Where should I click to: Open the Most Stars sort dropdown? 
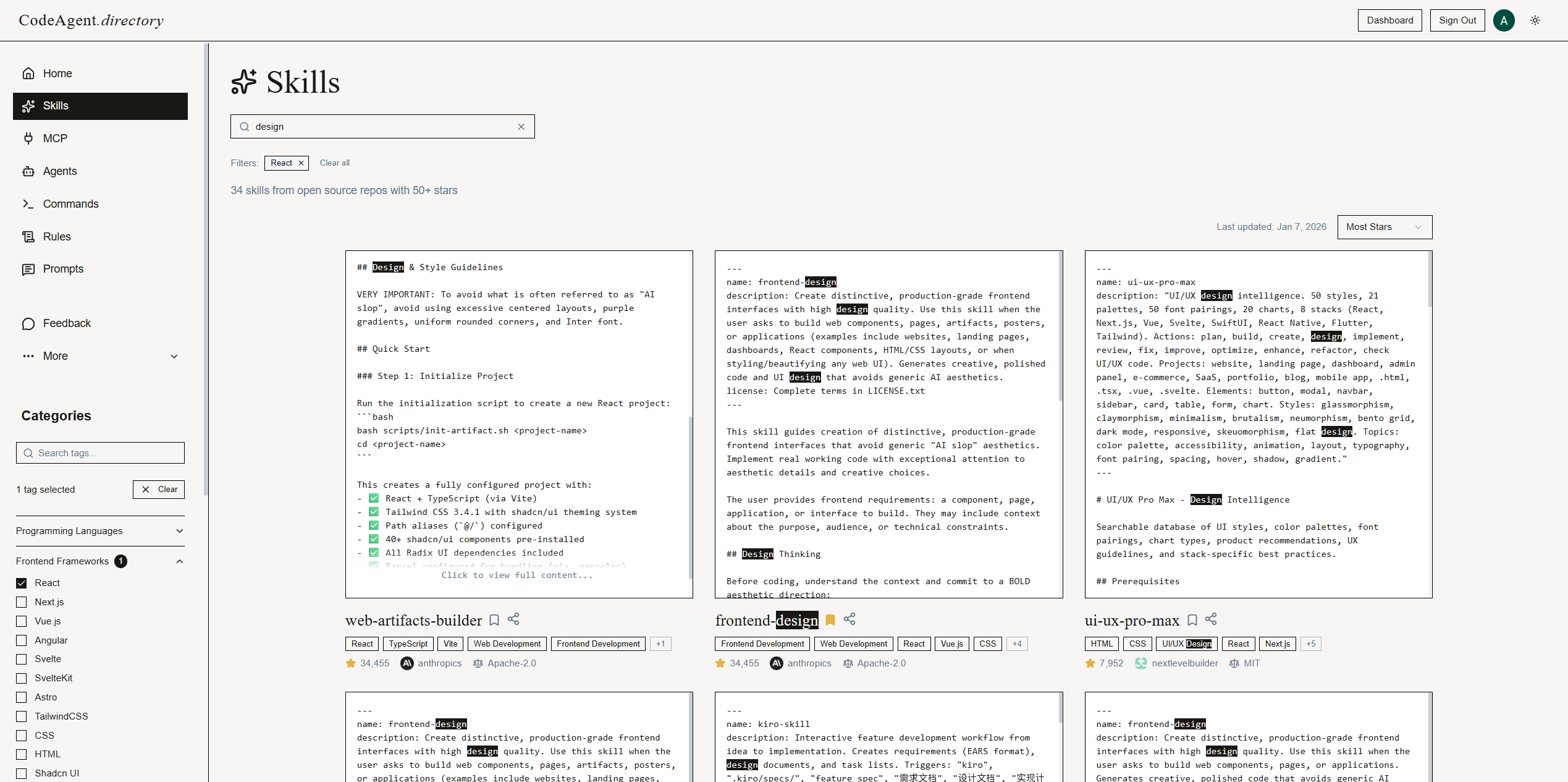pyautogui.click(x=1384, y=227)
